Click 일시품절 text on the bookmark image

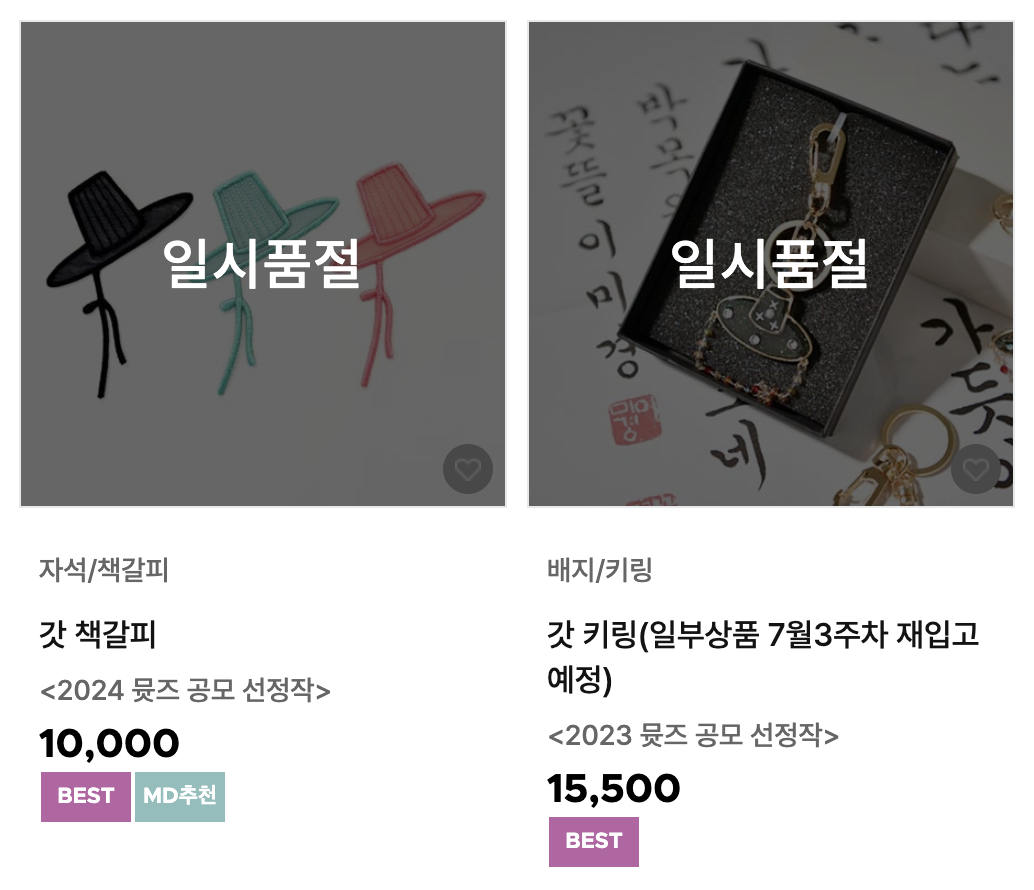(x=261, y=264)
